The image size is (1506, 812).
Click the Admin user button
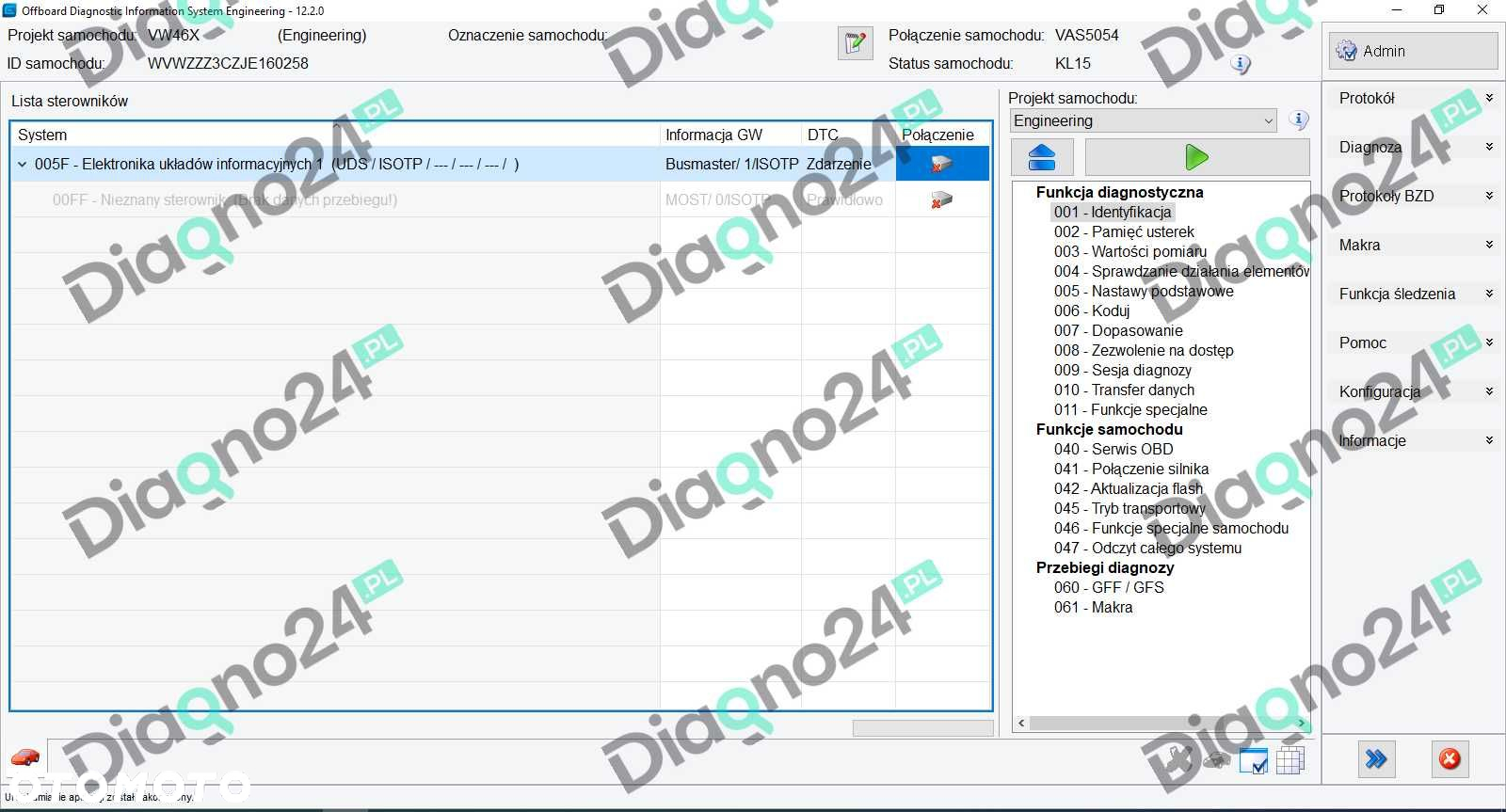click(1413, 51)
